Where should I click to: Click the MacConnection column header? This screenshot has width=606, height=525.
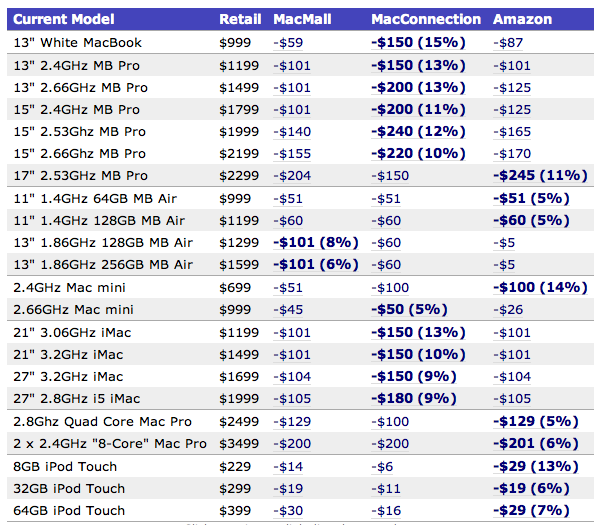click(x=426, y=19)
